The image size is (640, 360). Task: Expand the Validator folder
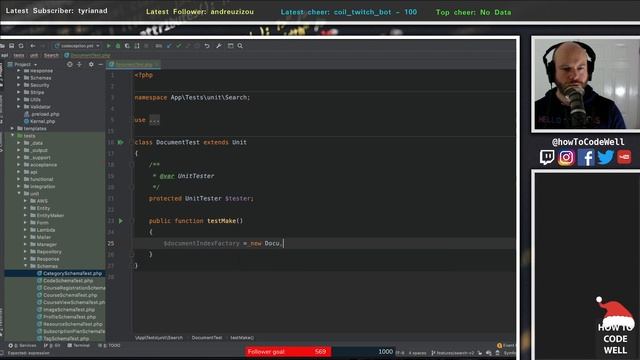[19, 107]
